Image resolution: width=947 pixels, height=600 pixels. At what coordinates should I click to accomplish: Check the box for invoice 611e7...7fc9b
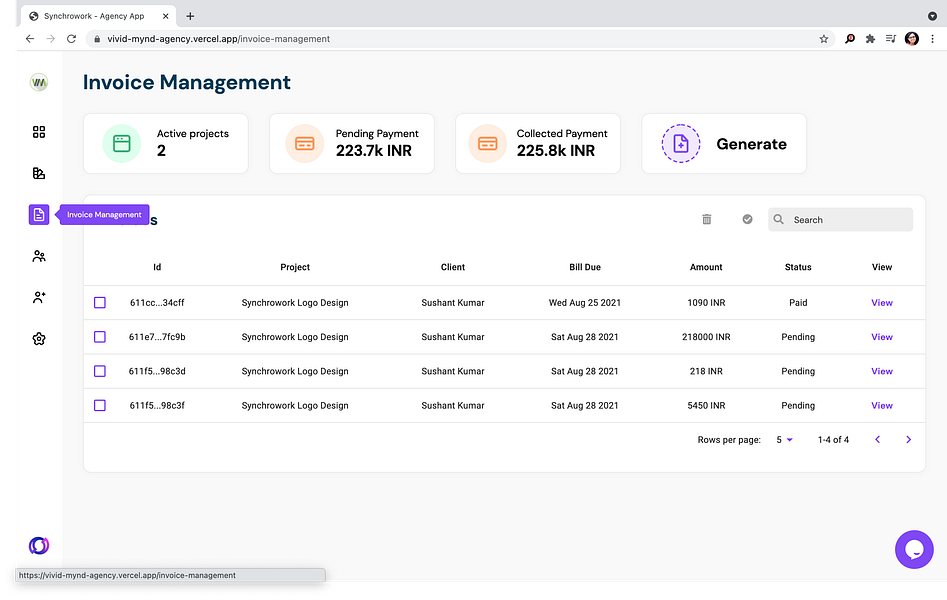coord(100,337)
